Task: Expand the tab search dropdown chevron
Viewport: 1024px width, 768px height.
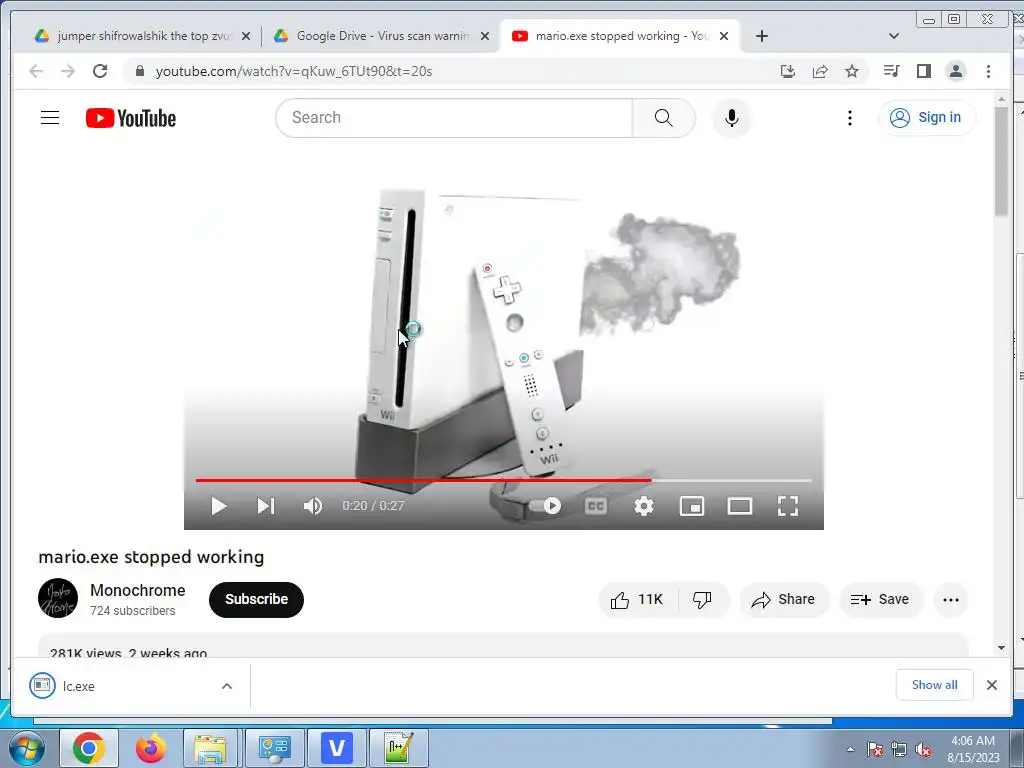Action: click(894, 36)
